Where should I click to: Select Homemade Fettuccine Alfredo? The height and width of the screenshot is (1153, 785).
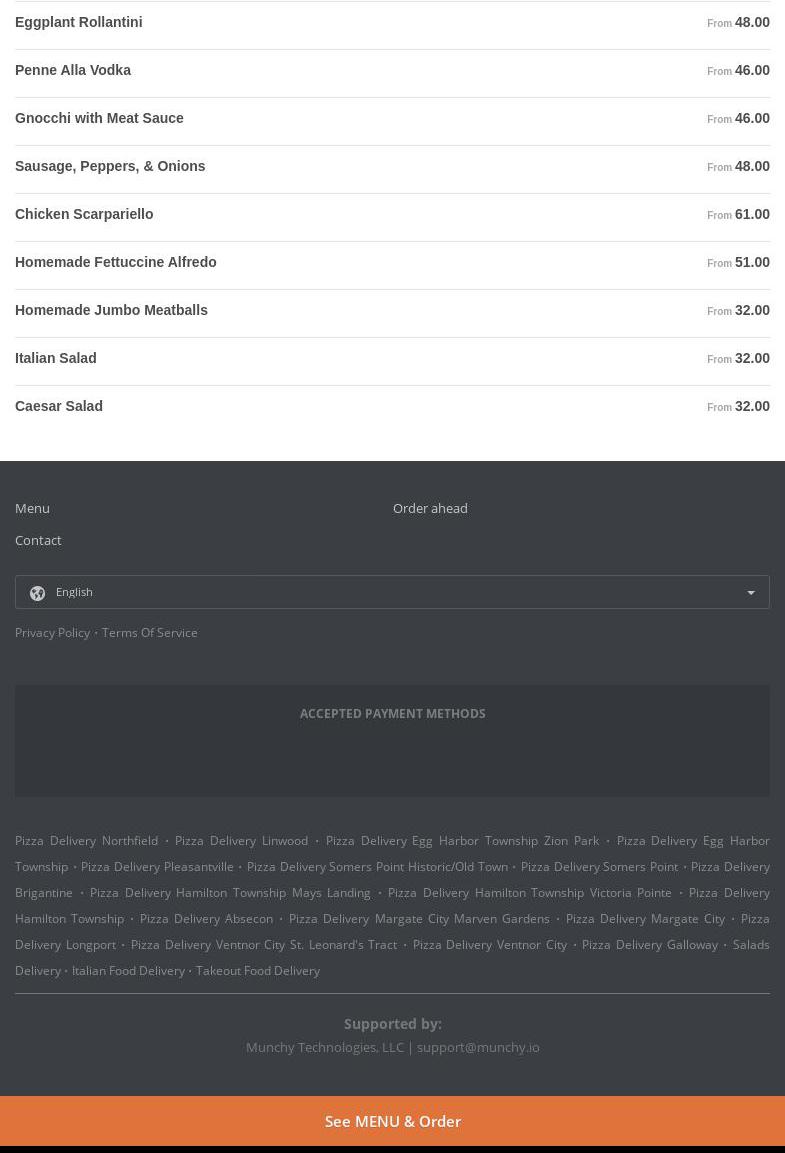pyautogui.click(x=115, y=262)
